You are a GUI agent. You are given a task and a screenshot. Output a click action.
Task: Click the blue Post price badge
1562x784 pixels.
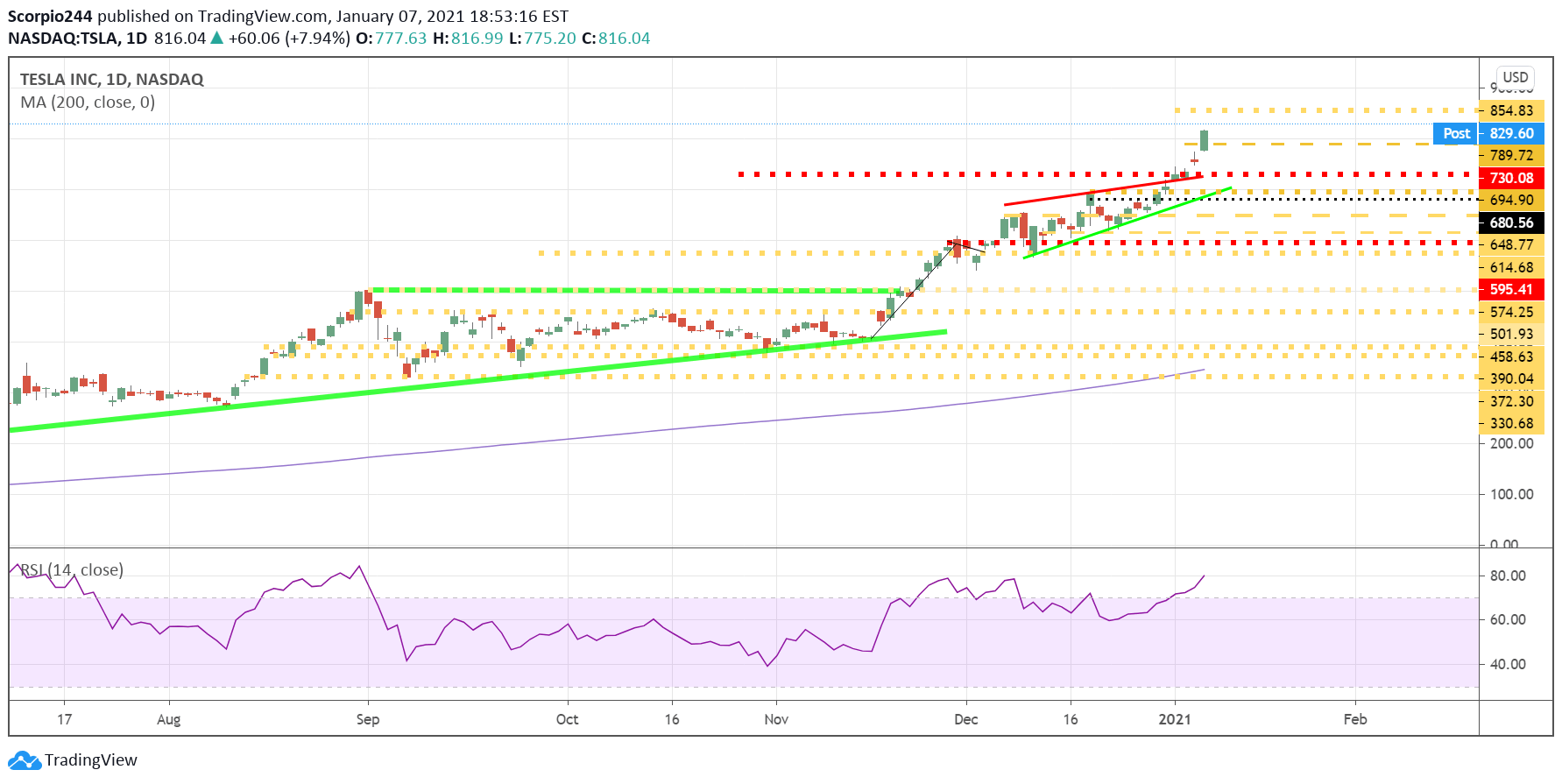click(x=1456, y=133)
